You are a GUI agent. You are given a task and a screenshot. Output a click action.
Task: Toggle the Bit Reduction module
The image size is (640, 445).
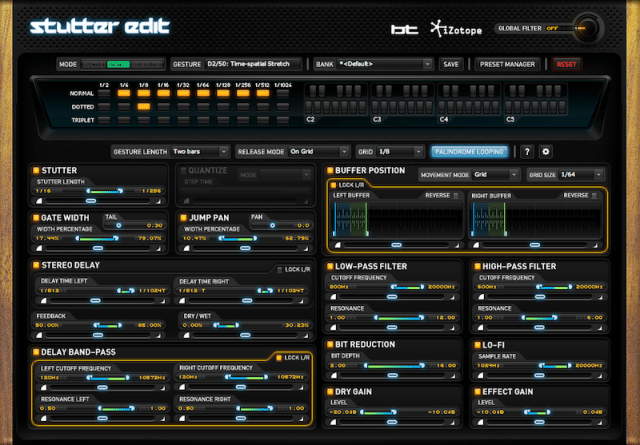(330, 344)
